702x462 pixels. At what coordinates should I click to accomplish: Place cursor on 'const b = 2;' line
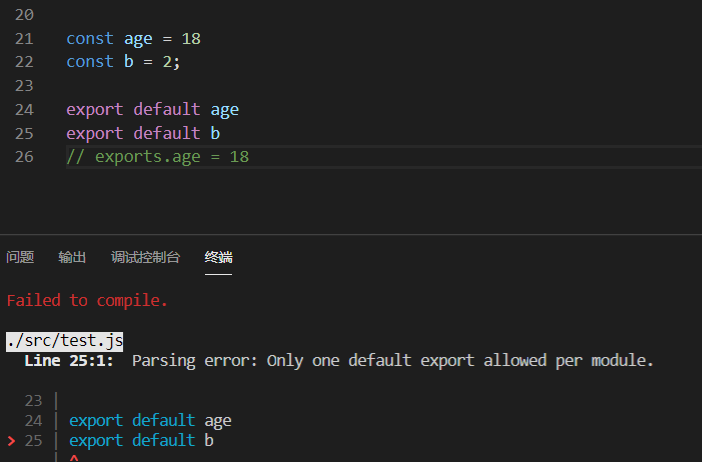123,62
